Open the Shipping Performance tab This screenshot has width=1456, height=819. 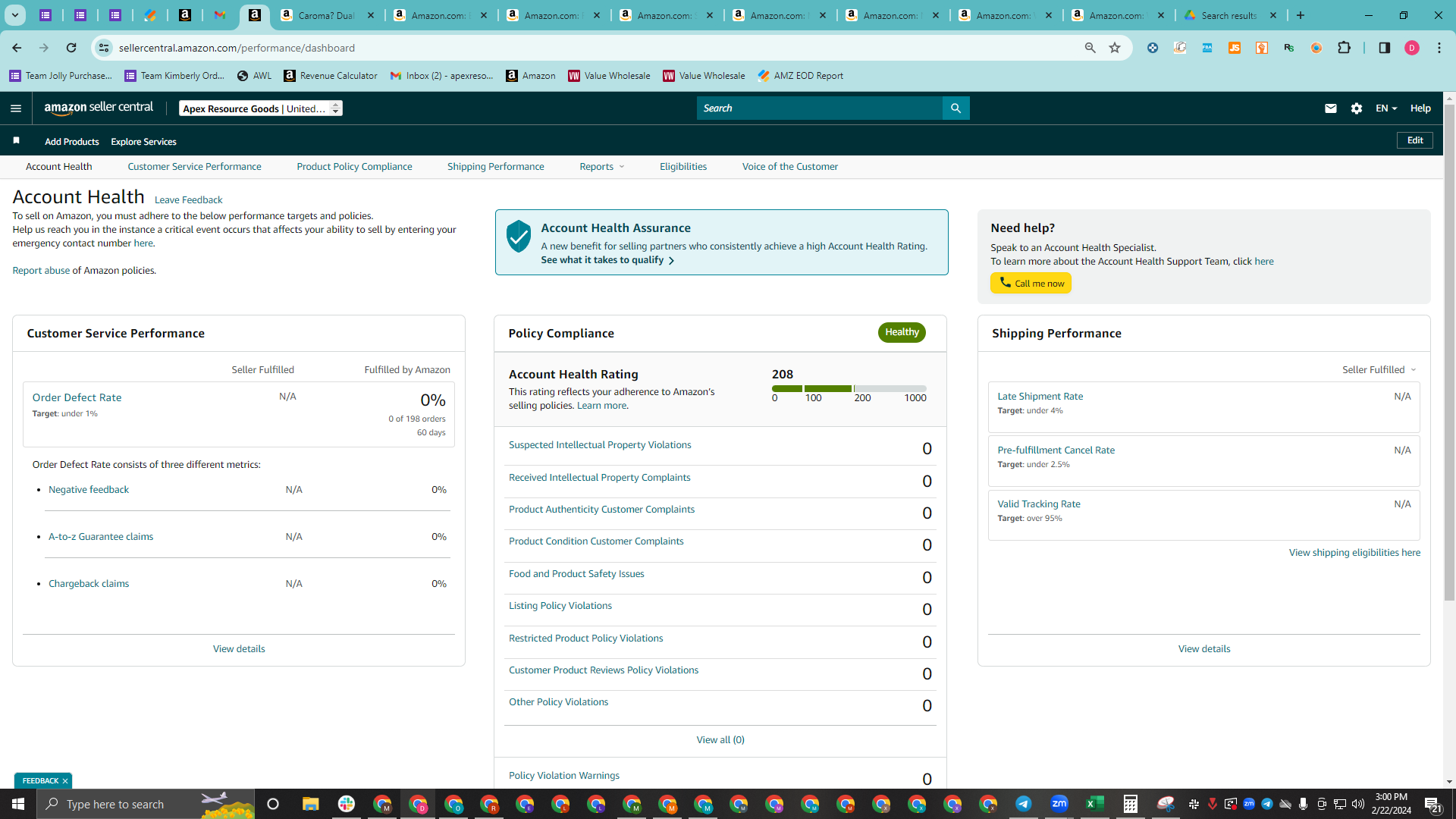495,167
